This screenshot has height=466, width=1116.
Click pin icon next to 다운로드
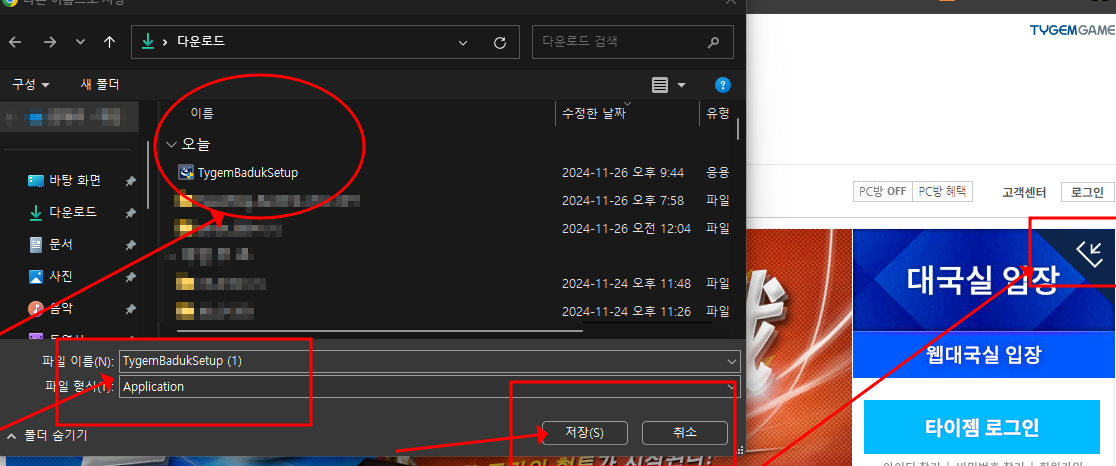pos(130,213)
